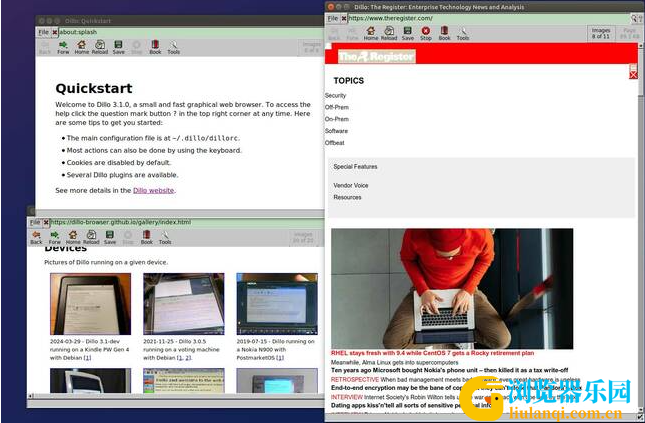Viewport: 645px width, 423px height.
Task: Open RHEL stays fresh with 9.4 headline
Action: pyautogui.click(x=432, y=353)
